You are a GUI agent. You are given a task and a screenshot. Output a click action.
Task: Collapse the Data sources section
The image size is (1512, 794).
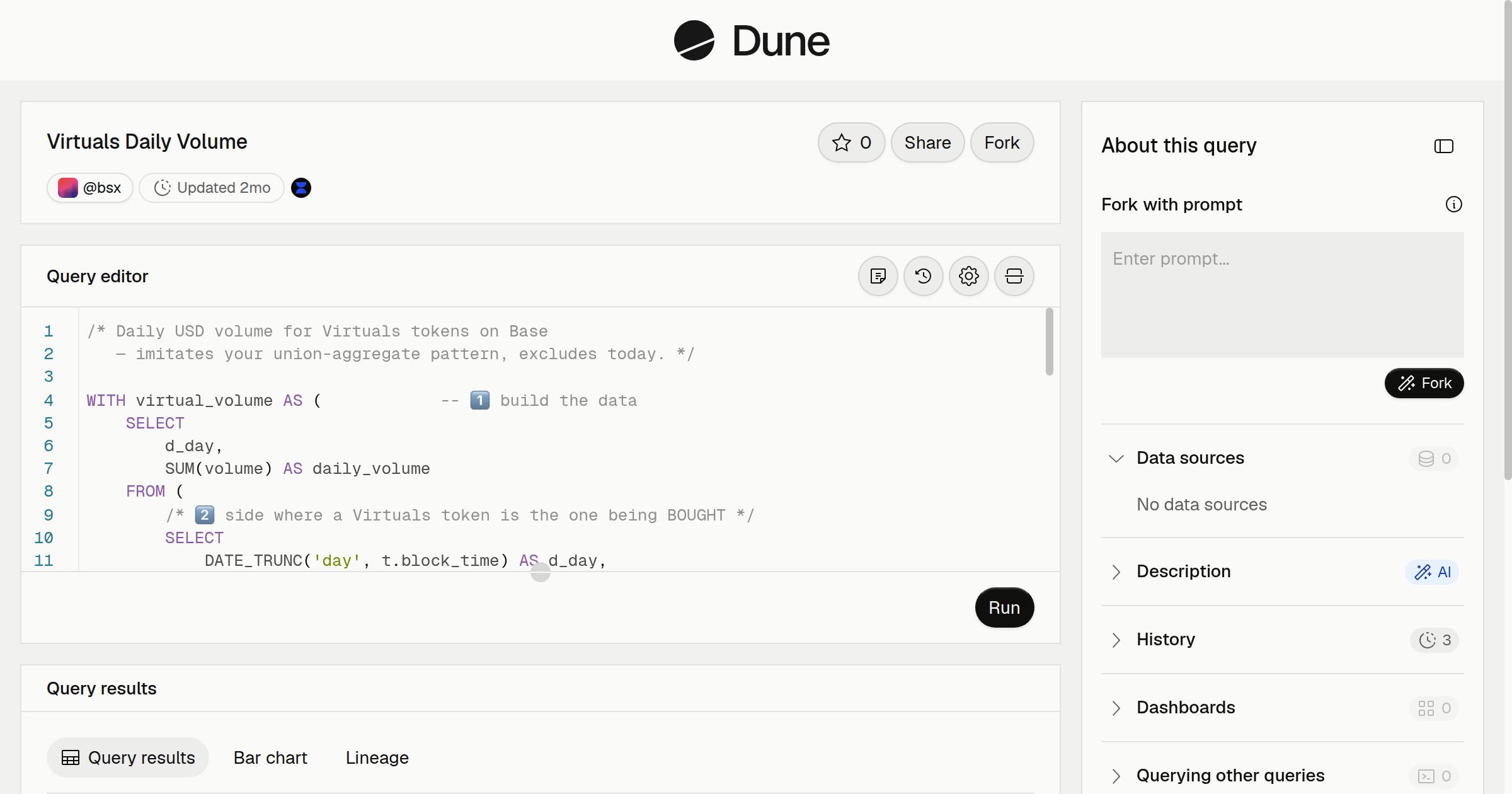pos(1116,458)
